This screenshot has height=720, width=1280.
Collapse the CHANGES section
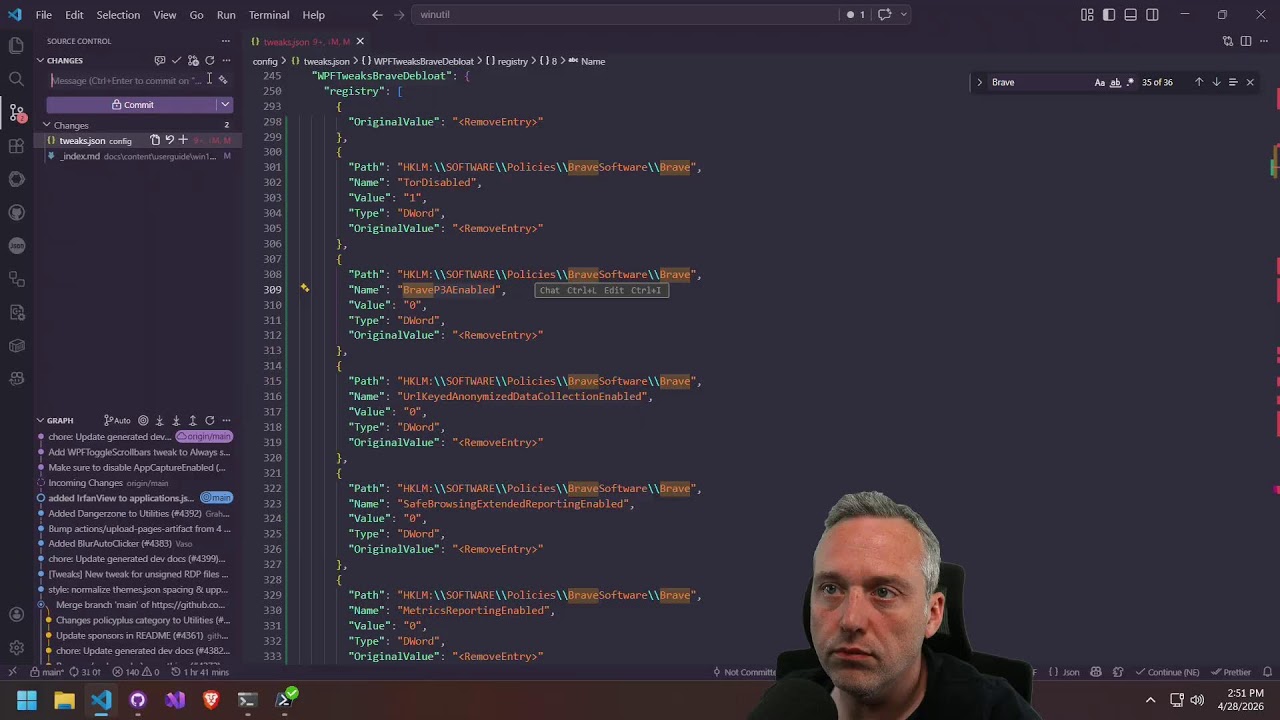tap(40, 61)
